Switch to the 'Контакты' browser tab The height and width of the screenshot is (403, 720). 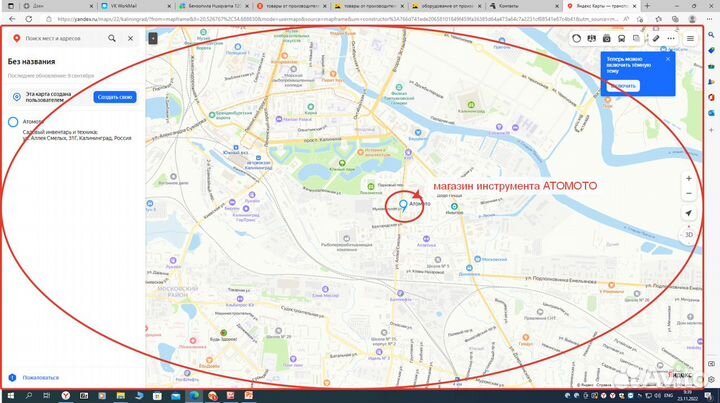[524, 6]
